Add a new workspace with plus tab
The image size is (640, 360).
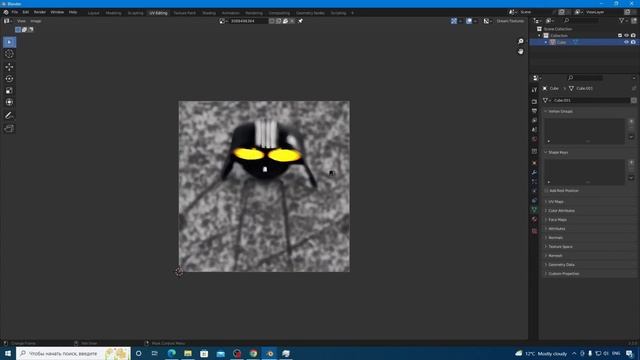353,13
